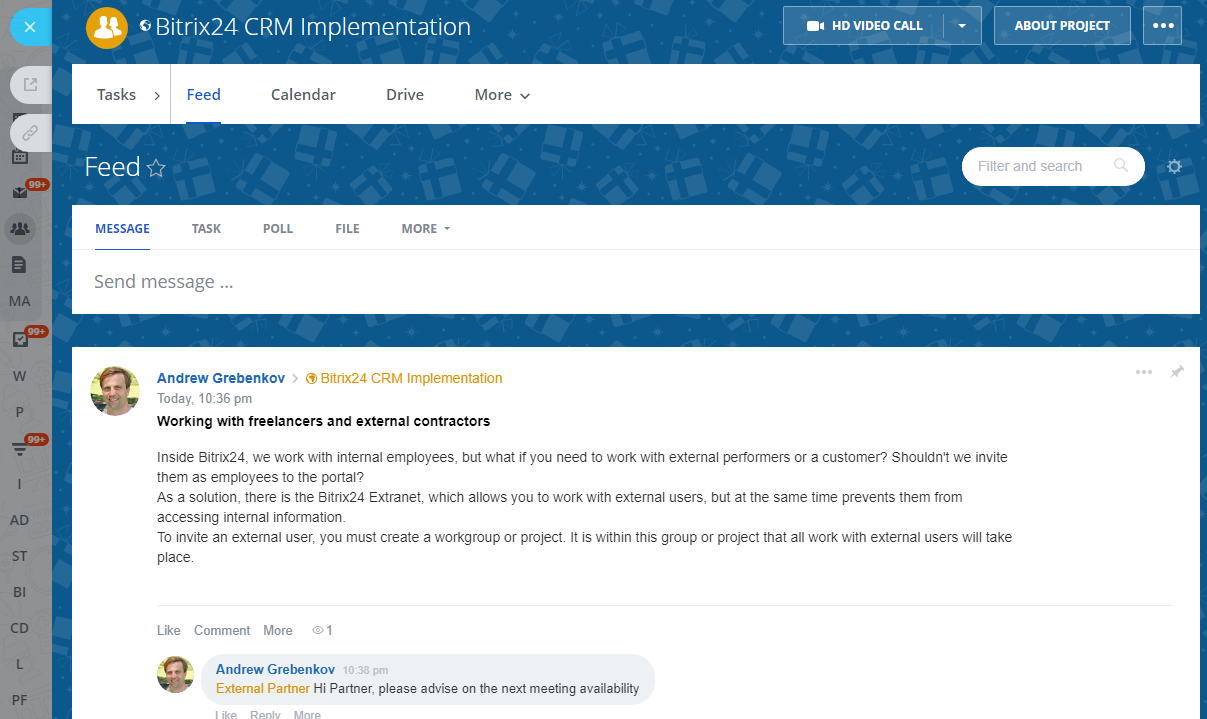1207x719 pixels.
Task: Select the POLL tab in composer
Action: click(278, 229)
